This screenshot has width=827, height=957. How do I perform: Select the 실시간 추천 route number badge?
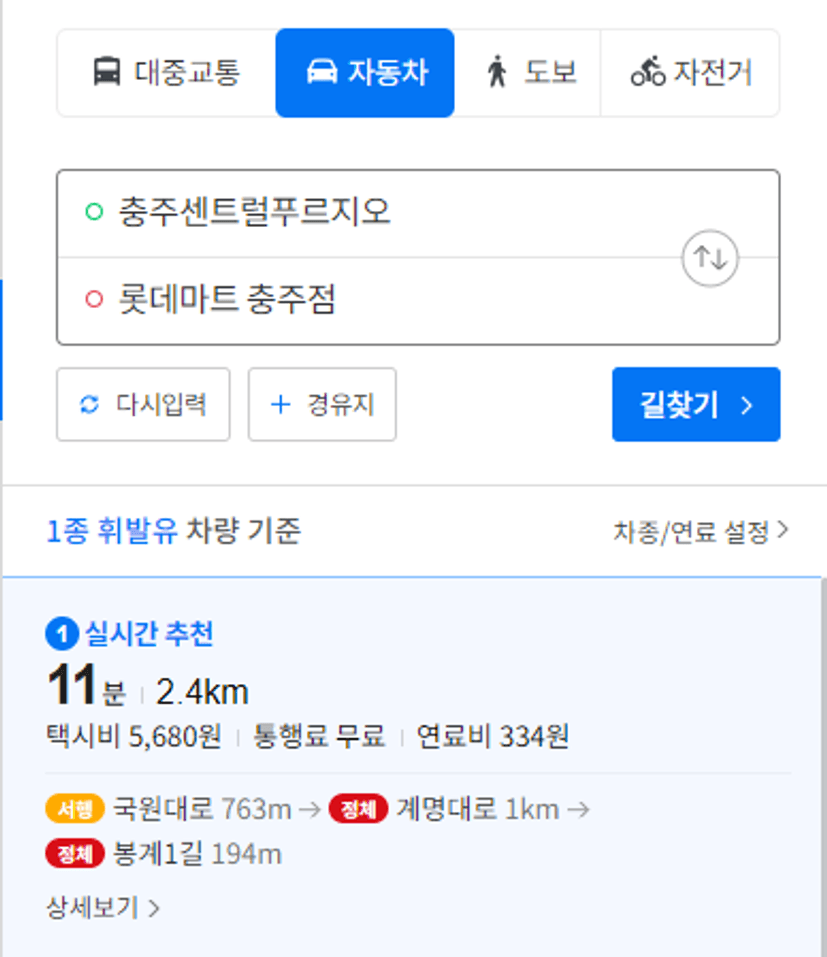point(62,634)
